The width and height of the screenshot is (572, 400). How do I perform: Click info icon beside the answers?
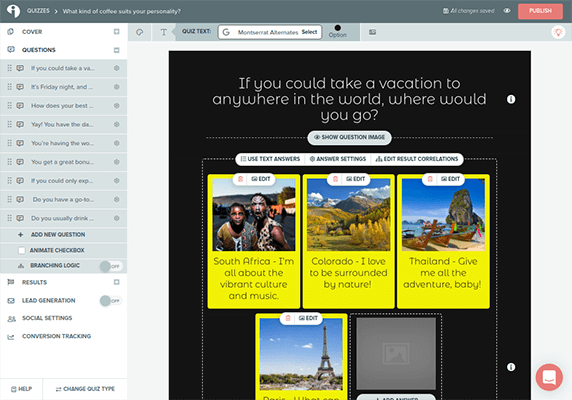point(511,367)
